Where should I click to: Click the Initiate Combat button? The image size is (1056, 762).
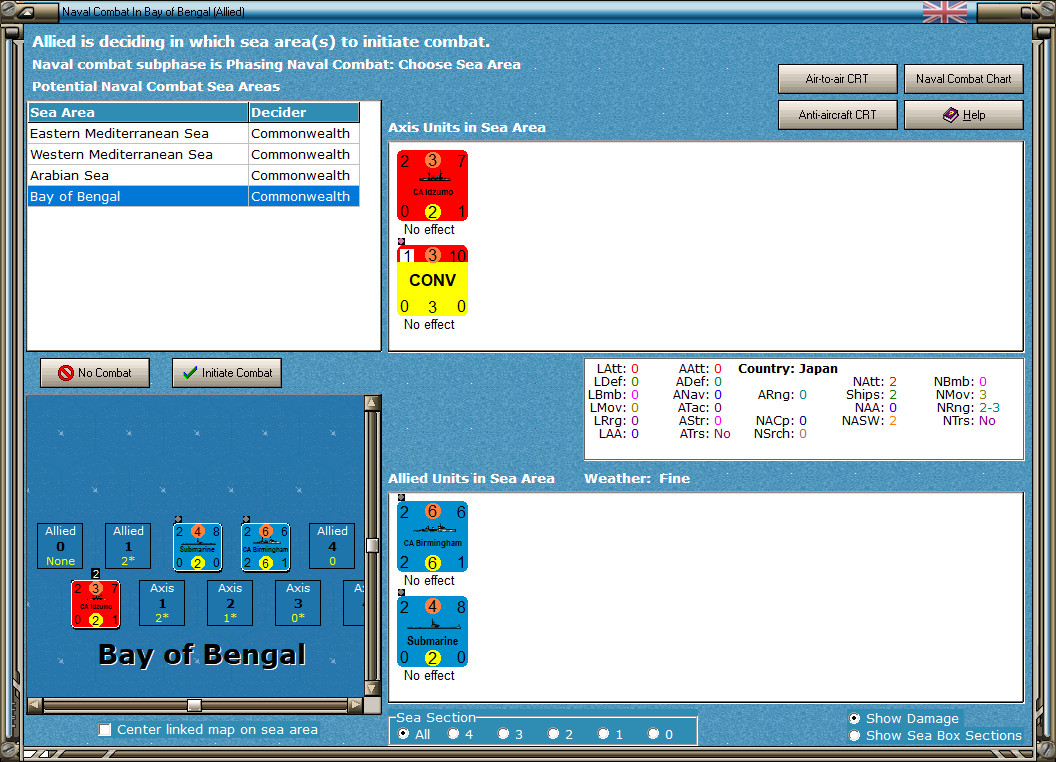tap(227, 373)
